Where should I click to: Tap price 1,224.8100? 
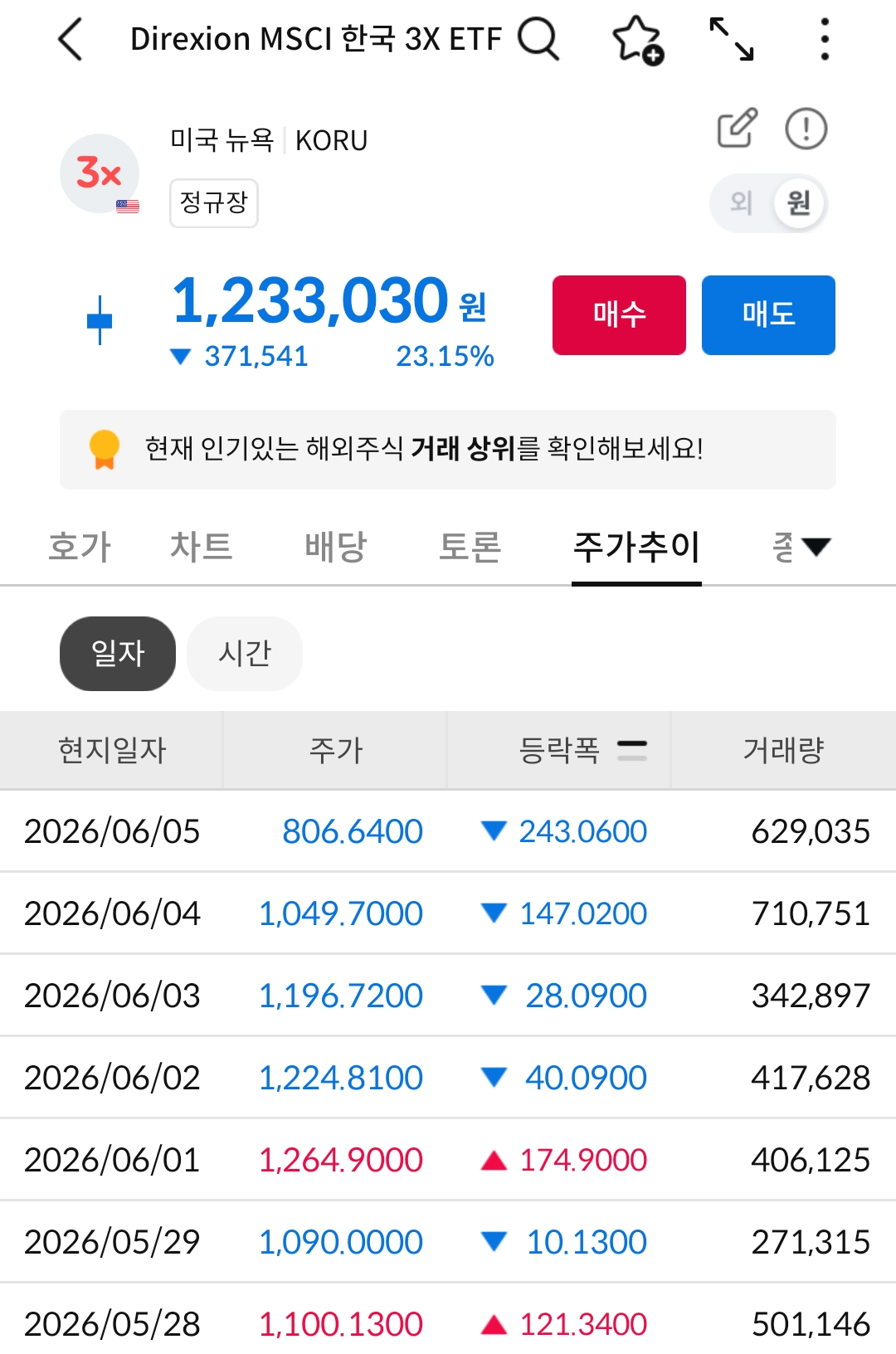click(341, 1078)
